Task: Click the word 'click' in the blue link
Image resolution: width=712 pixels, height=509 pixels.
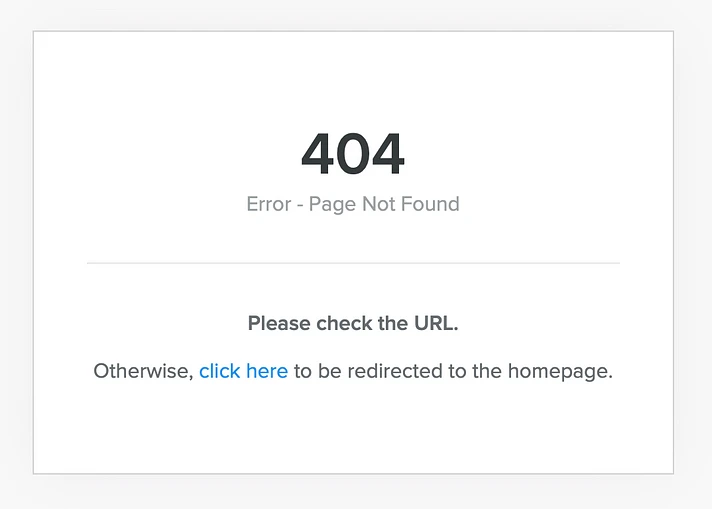Action: [x=220, y=371]
